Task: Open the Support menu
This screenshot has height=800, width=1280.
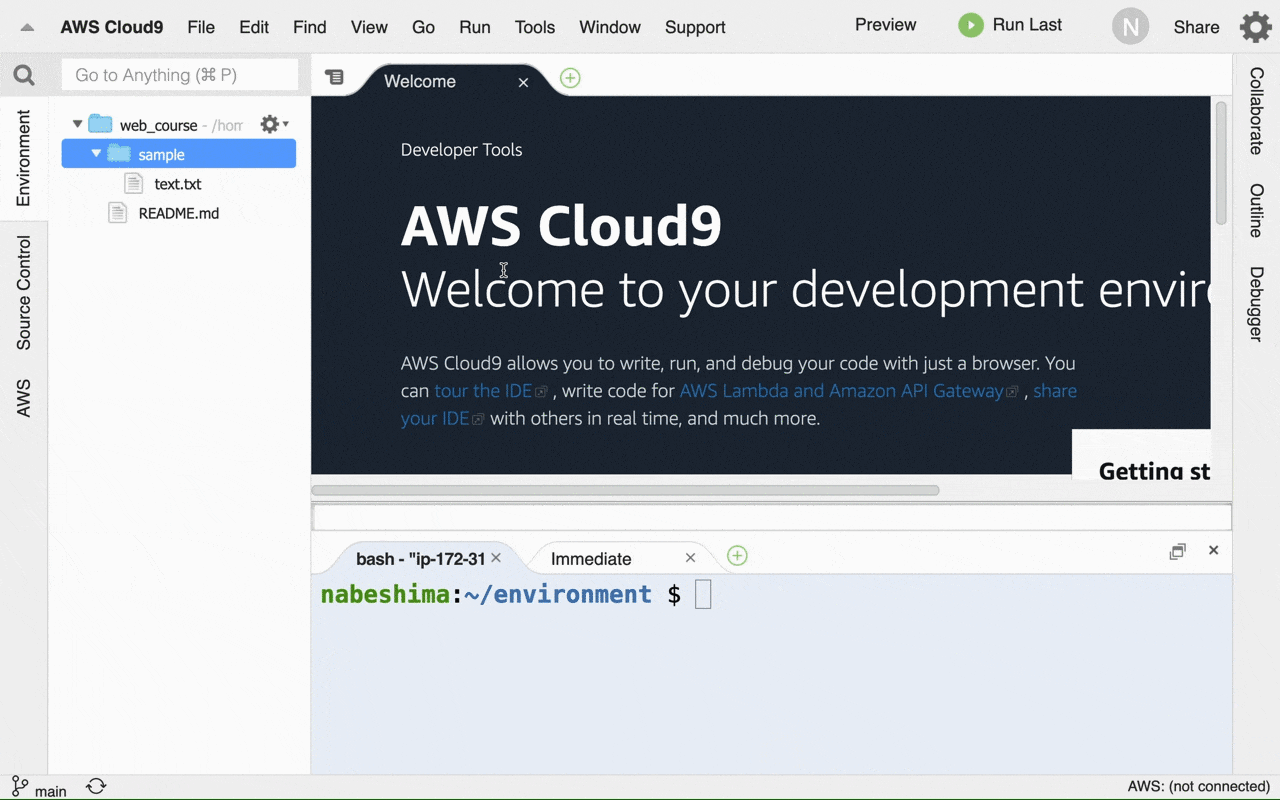Action: (695, 27)
